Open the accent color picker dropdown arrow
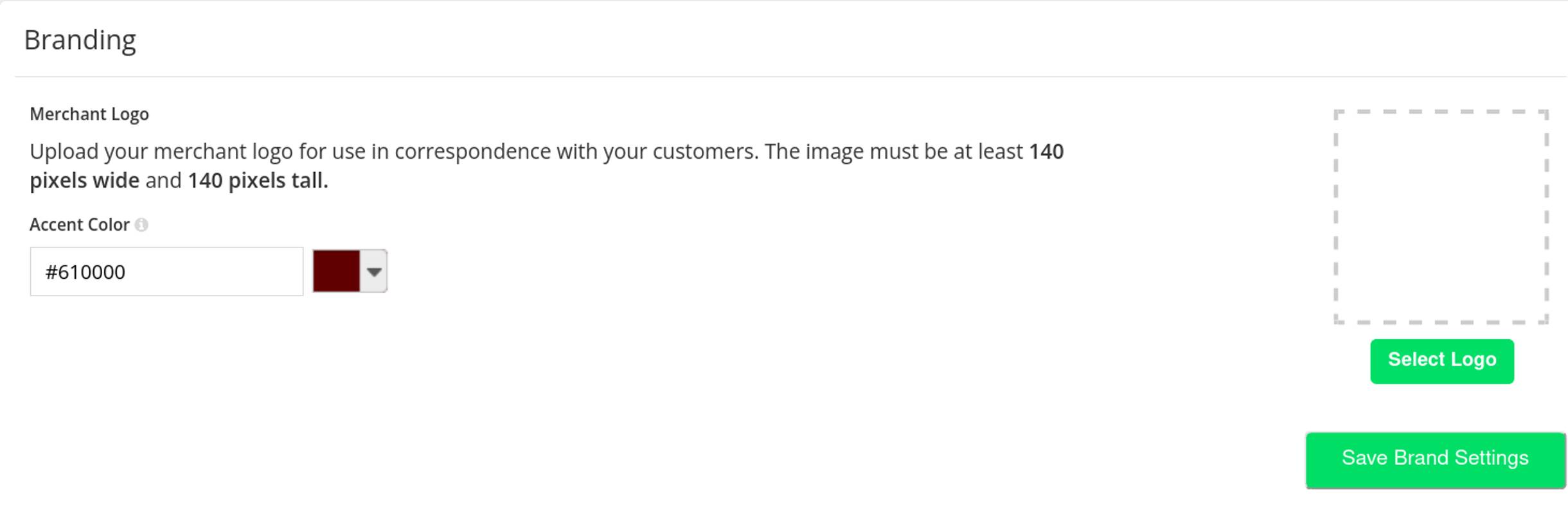The width and height of the screenshot is (1568, 514). (374, 272)
